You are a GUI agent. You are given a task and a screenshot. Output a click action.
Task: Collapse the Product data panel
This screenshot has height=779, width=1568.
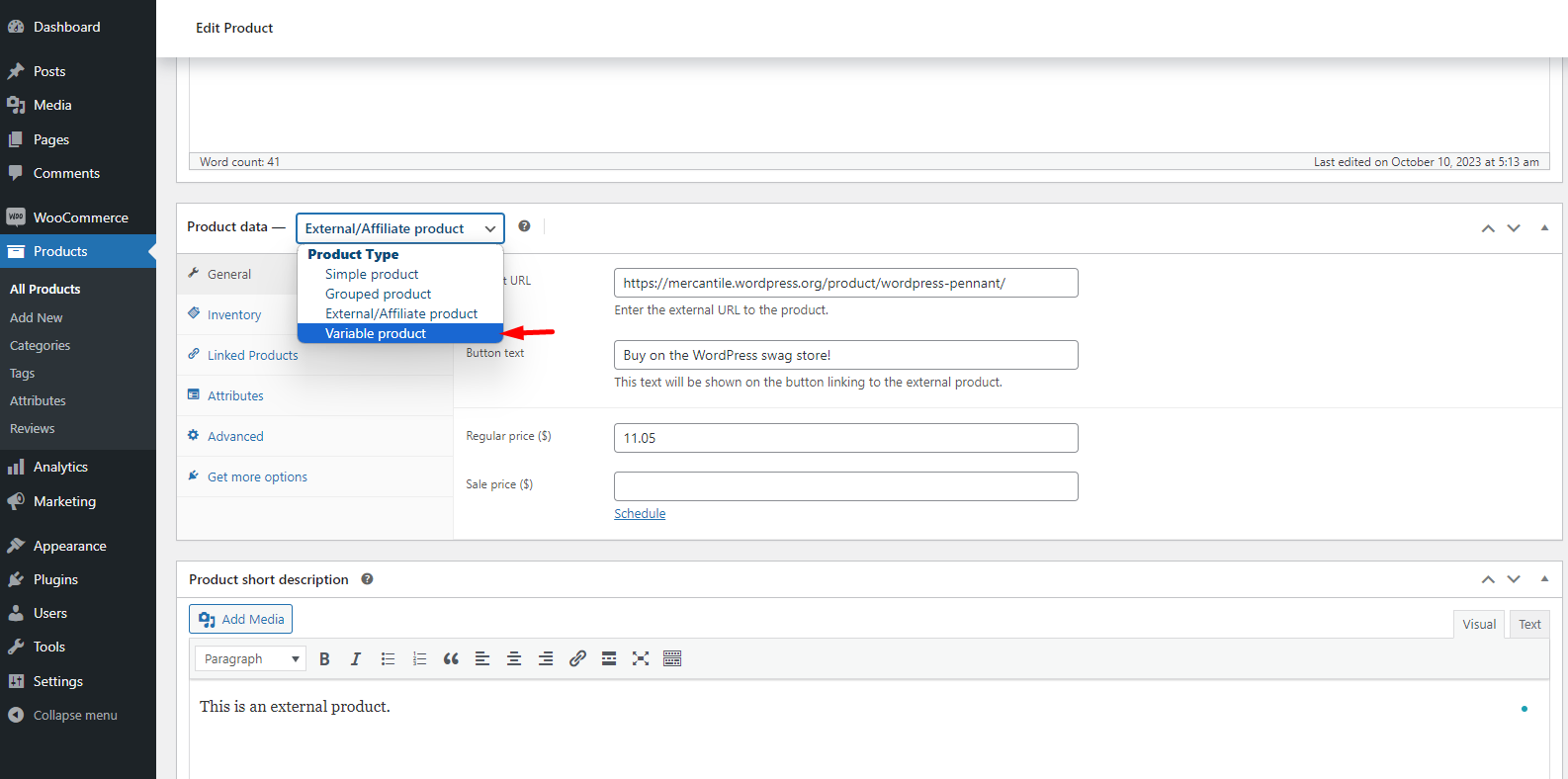tap(1544, 228)
